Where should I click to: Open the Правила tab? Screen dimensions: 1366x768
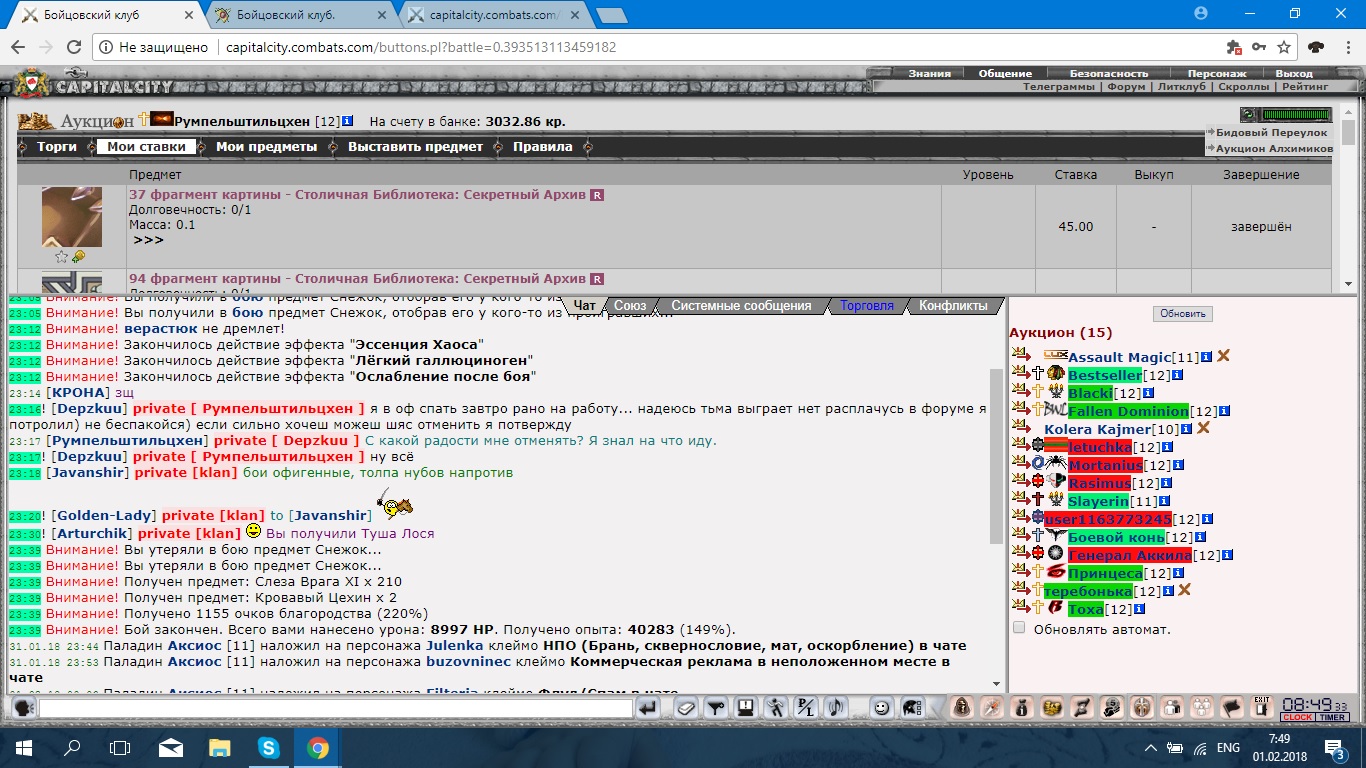543,147
